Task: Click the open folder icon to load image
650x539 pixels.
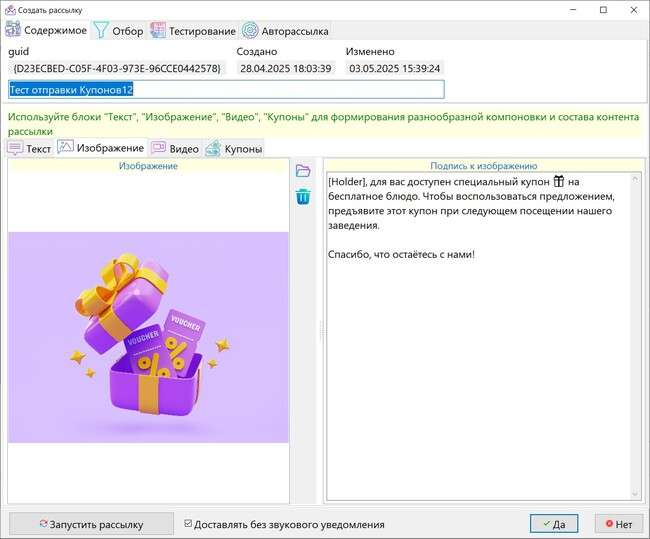Action: (x=303, y=171)
